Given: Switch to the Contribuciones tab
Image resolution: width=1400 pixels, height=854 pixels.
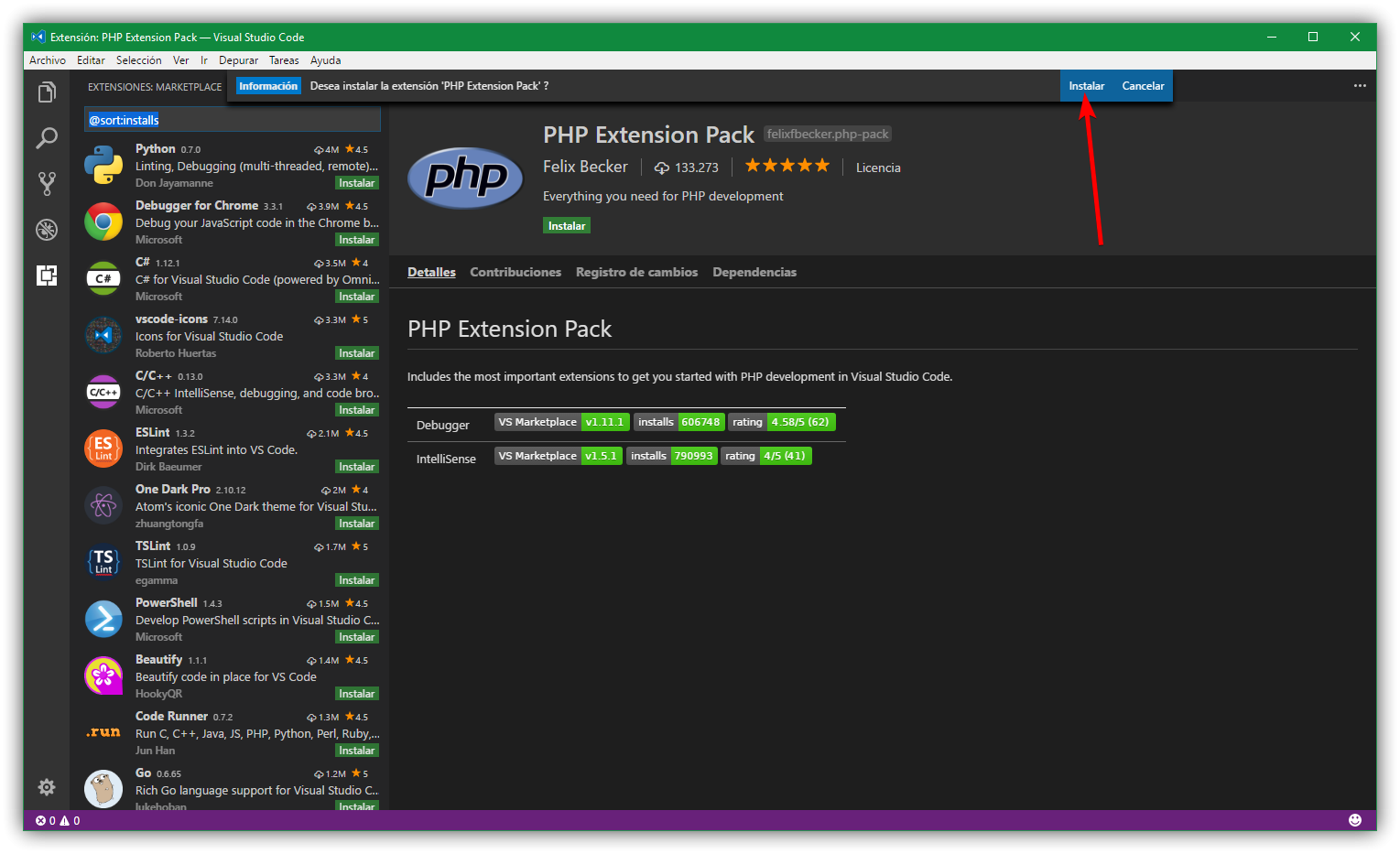Looking at the screenshot, I should click(516, 272).
